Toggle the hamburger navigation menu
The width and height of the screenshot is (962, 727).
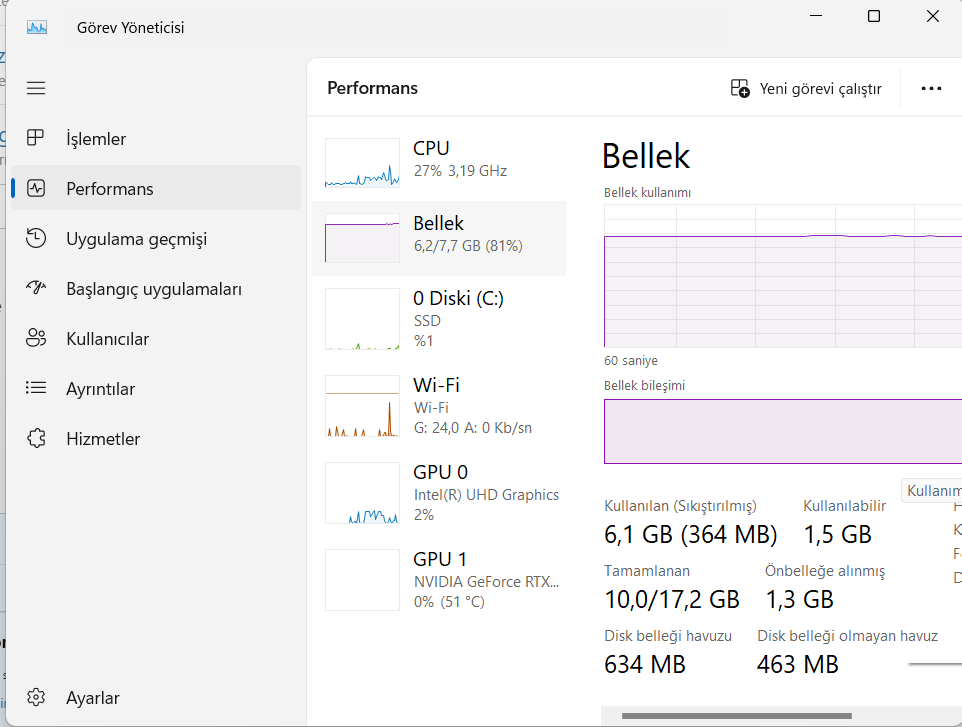point(36,88)
